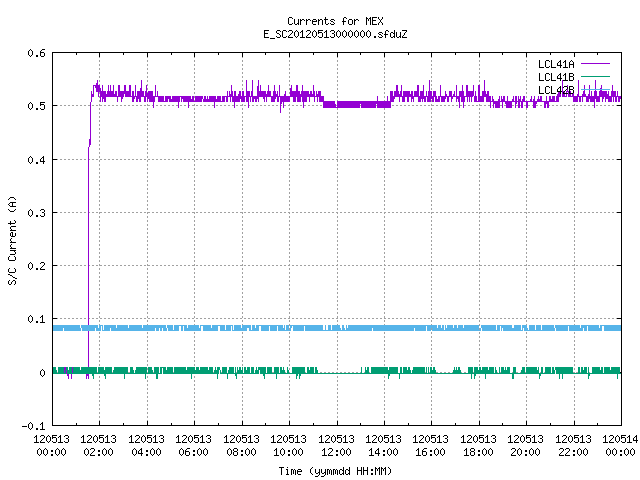Viewport: 640px width, 480px height.
Task: Click the 22:00 x-axis tick label
Action: (573, 452)
